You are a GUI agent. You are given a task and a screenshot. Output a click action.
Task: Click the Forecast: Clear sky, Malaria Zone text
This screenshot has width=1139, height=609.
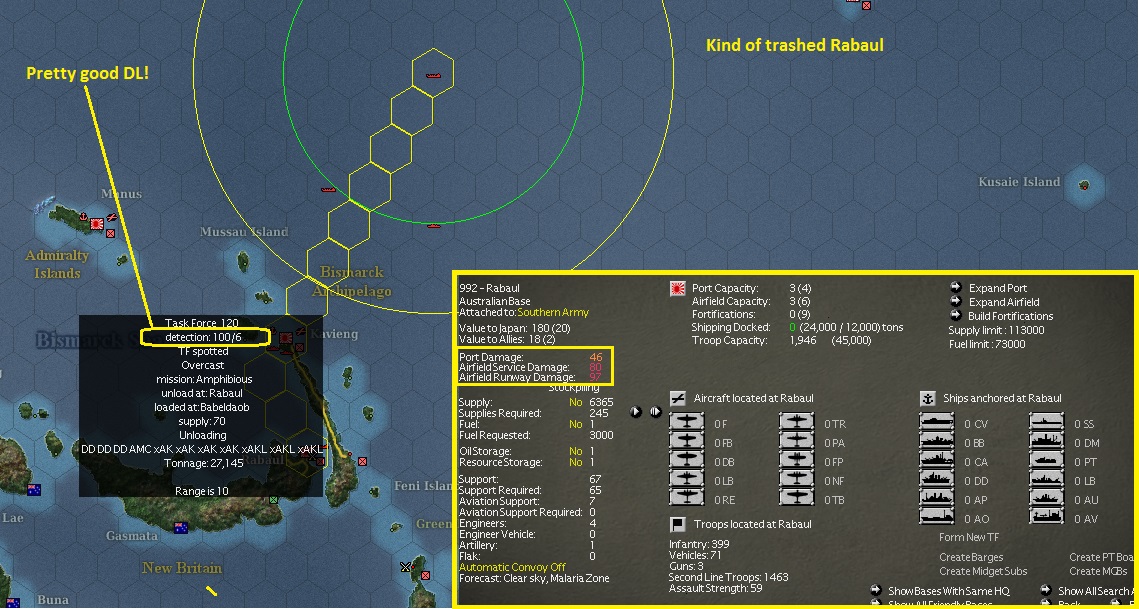click(x=534, y=578)
